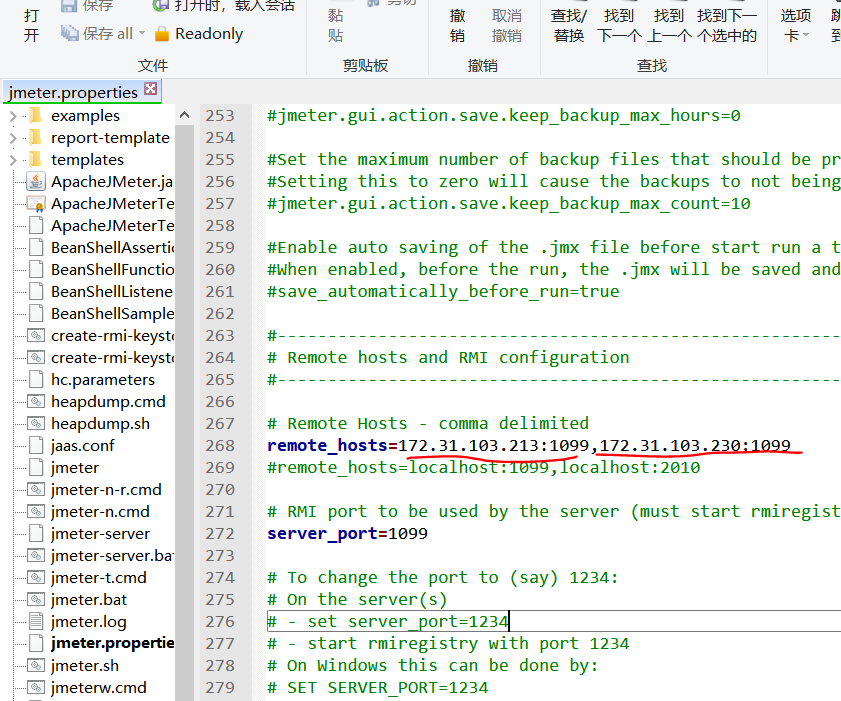Select the jmeter-server file without extension
This screenshot has height=701, width=841.
100,534
